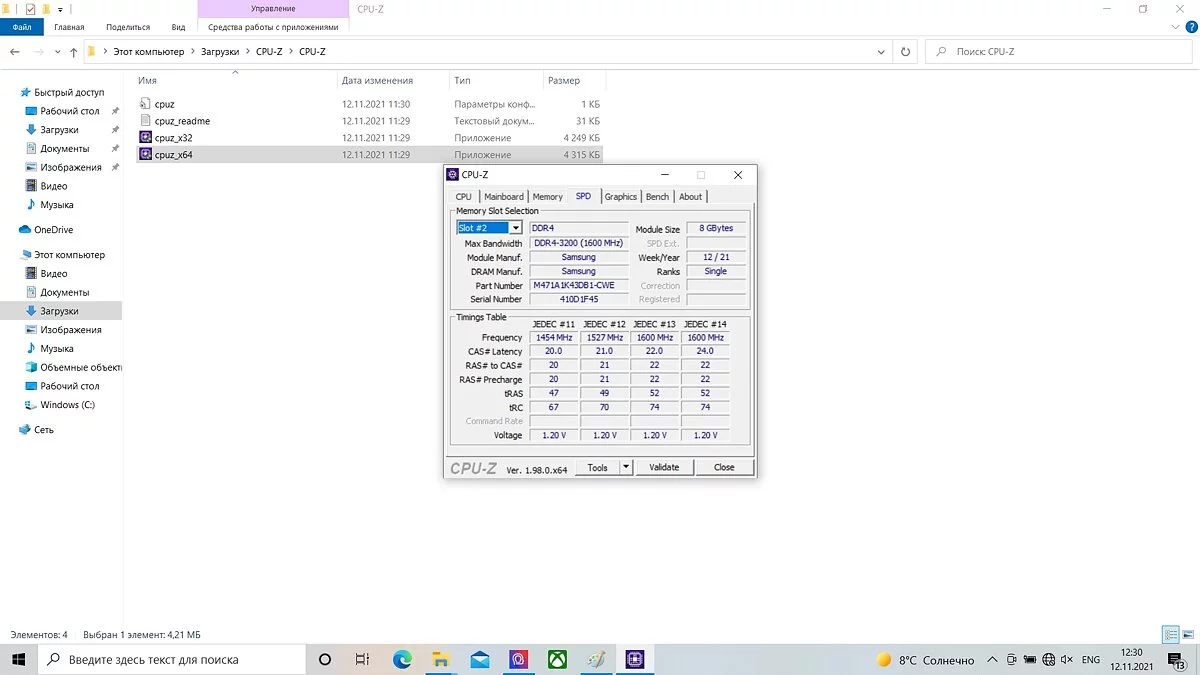
Task: Open the Вид ribbon tab
Action: pyautogui.click(x=178, y=27)
